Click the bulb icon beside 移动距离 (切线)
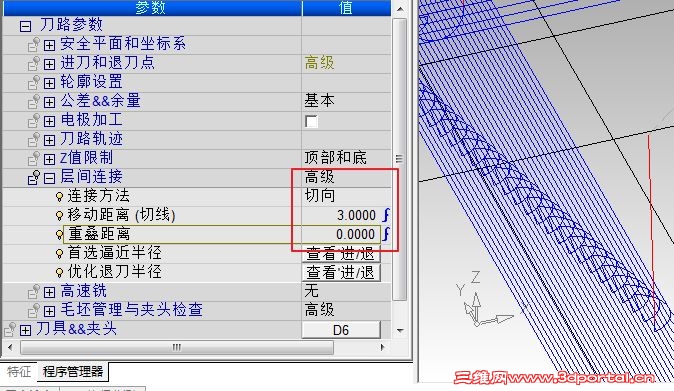Viewport: 674px width, 391px height. coord(60,216)
